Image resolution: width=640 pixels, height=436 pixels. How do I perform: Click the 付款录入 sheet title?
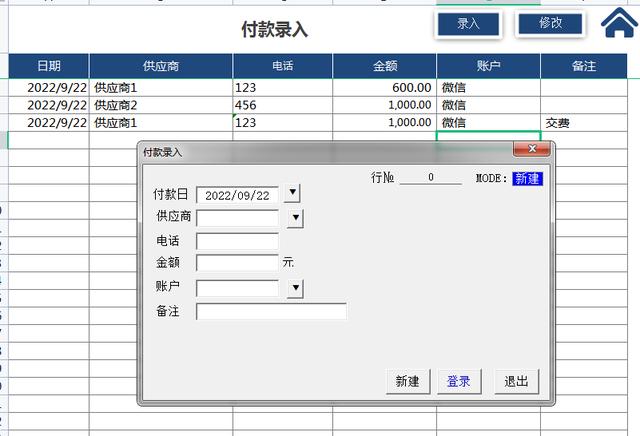[x=274, y=29]
